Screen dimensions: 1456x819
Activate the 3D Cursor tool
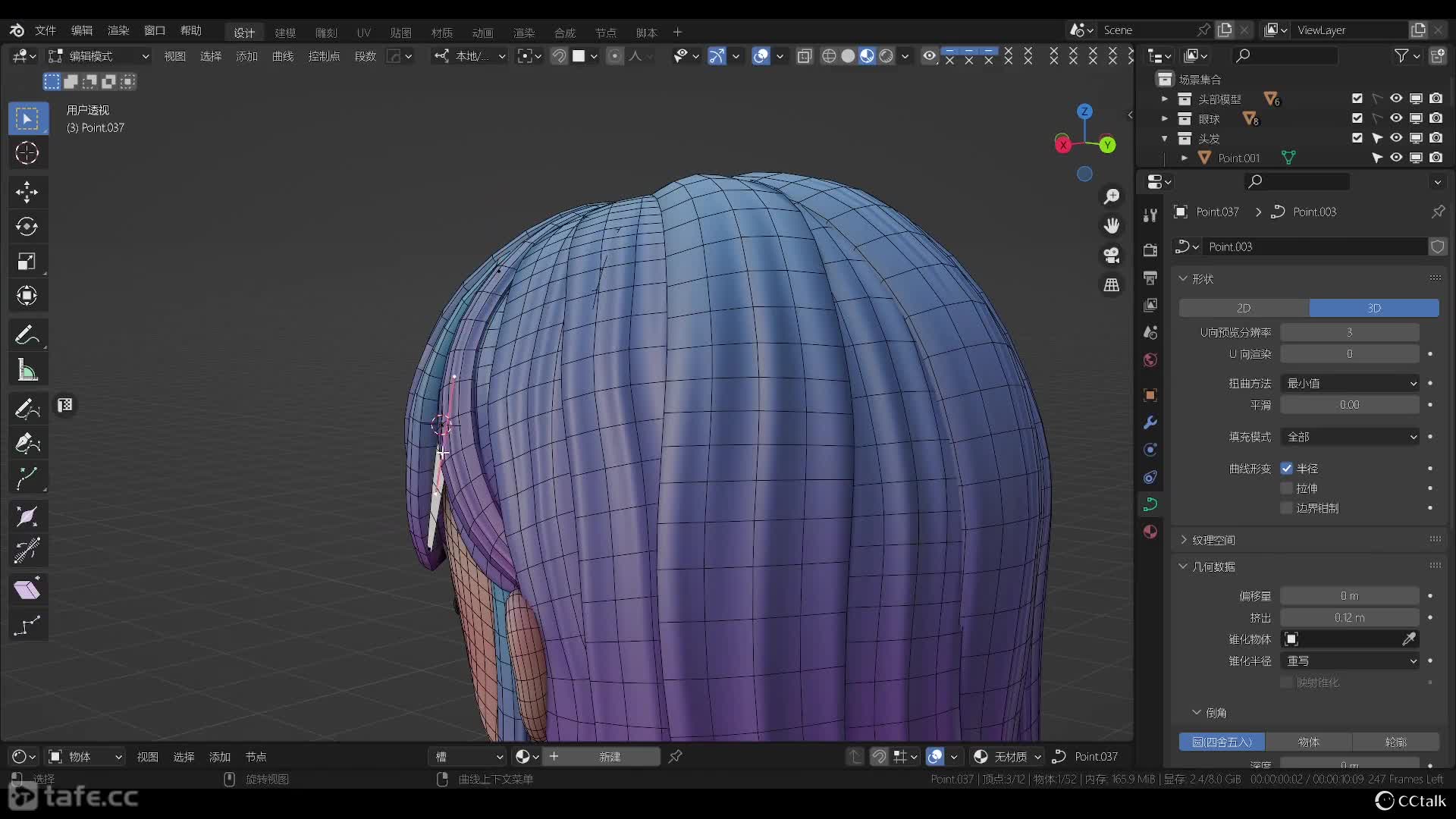[x=27, y=153]
